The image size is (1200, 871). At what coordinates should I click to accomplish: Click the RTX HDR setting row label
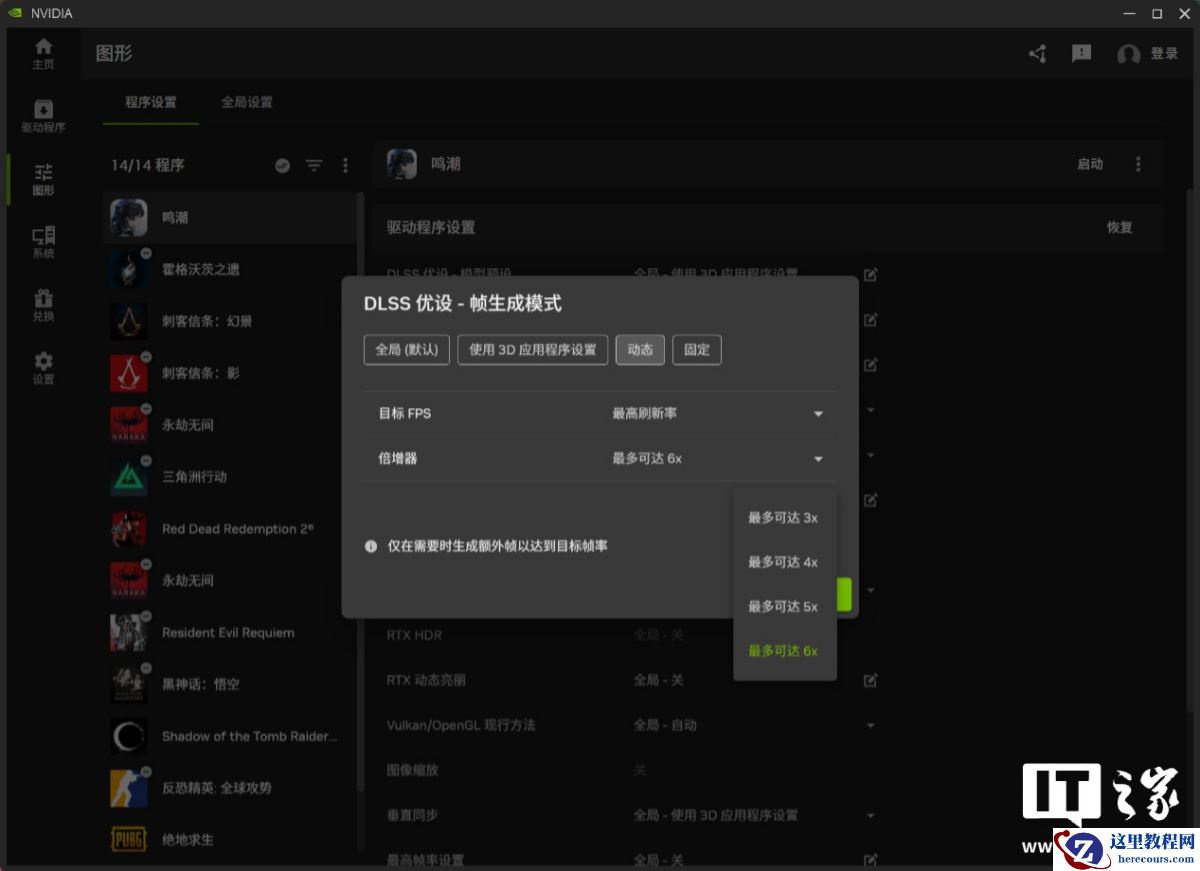[414, 635]
